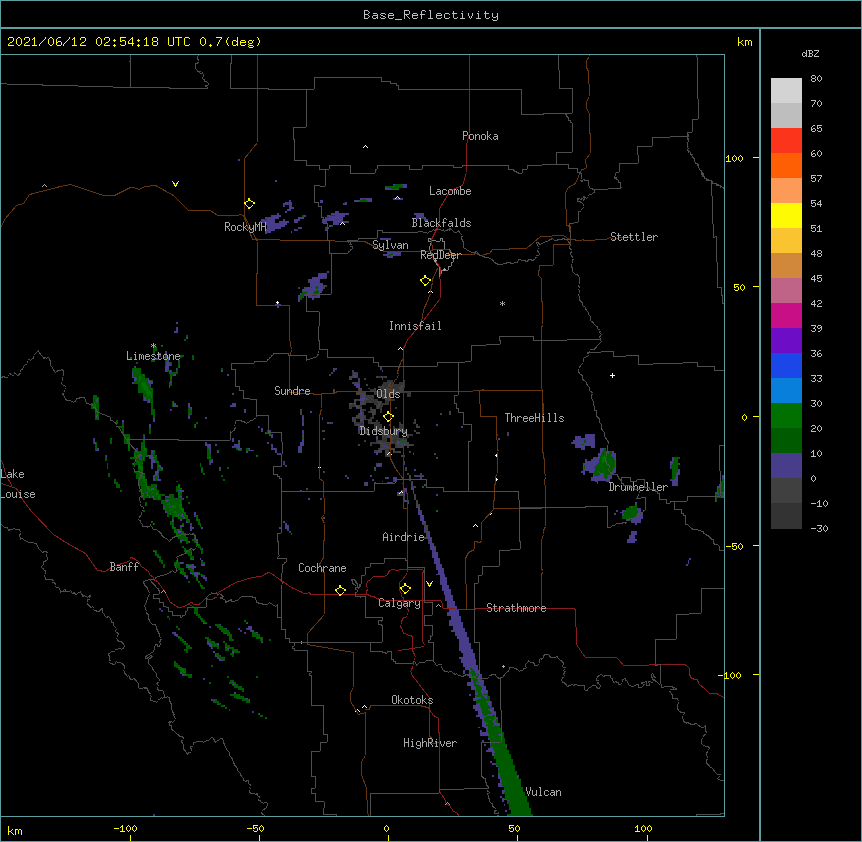Click the Lacombe city label

pos(450,191)
